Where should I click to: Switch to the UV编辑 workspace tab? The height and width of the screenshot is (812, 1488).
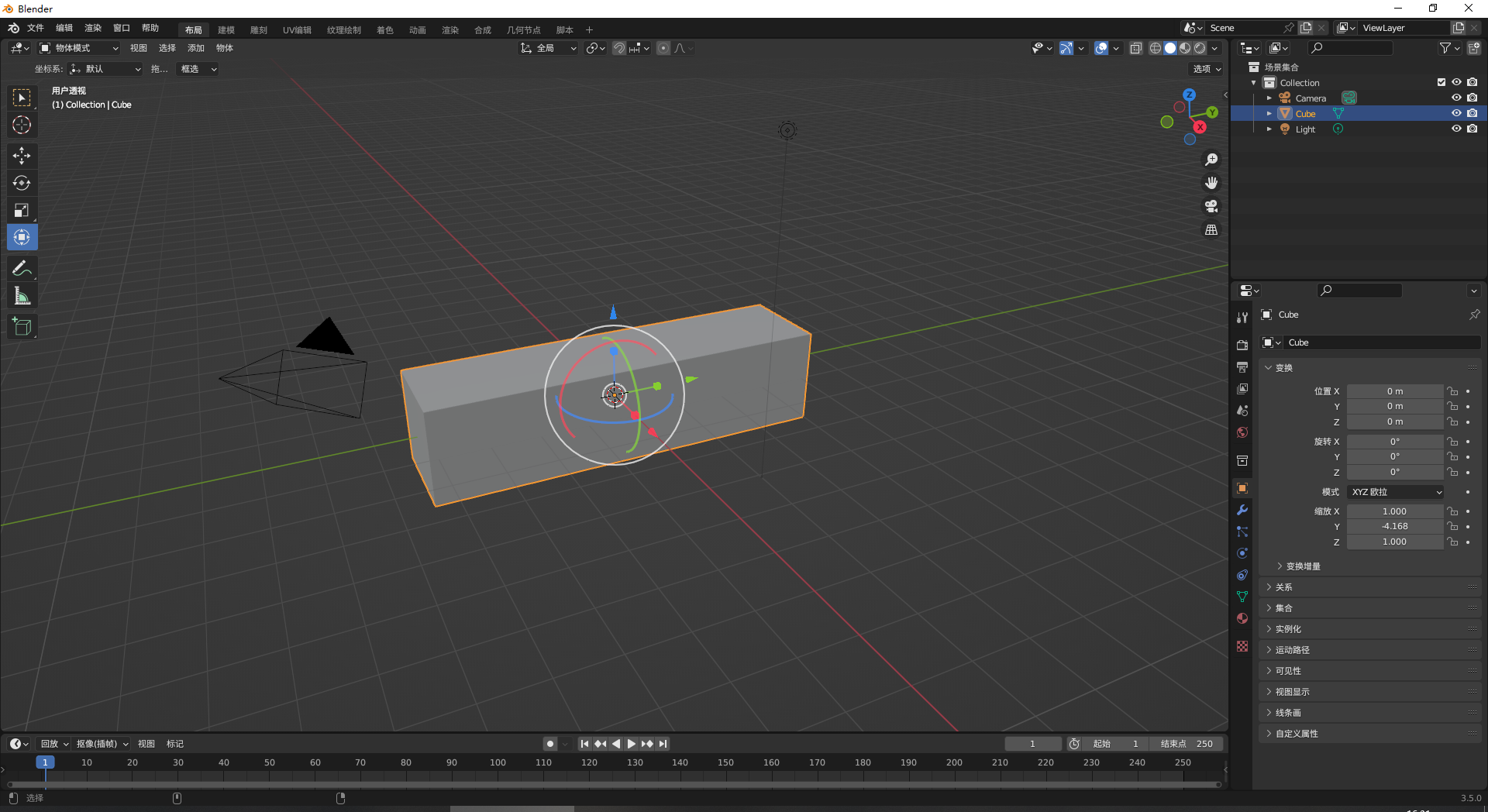click(297, 30)
